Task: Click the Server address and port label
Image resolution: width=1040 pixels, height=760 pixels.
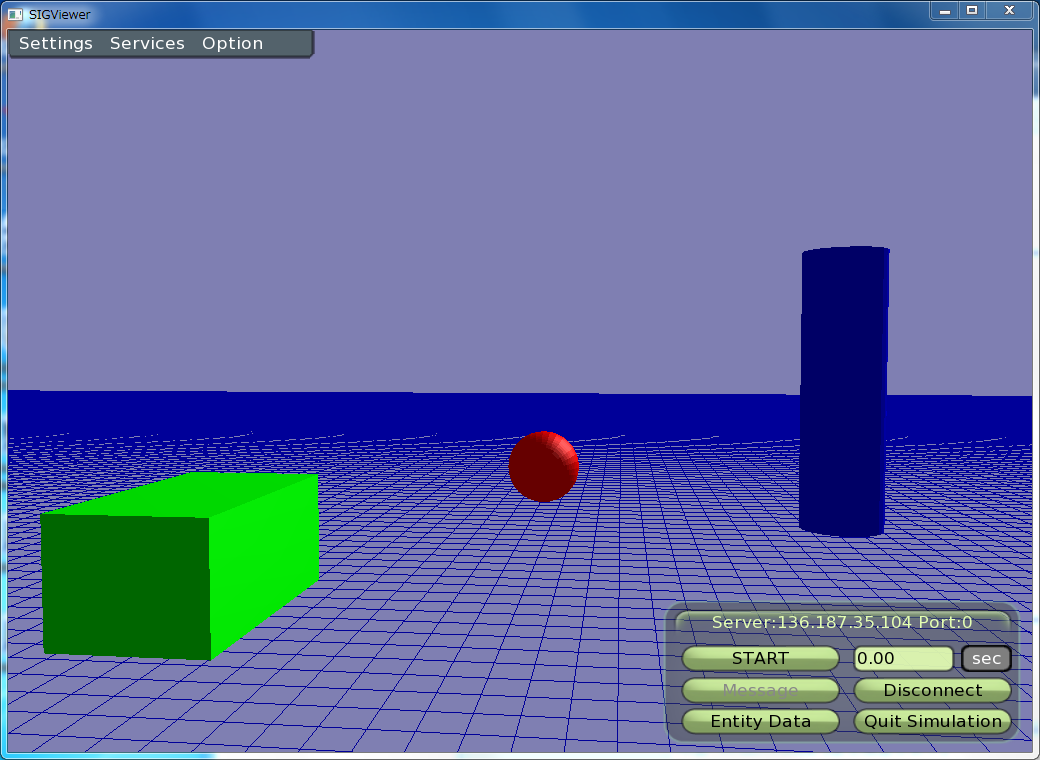Action: pos(841,622)
